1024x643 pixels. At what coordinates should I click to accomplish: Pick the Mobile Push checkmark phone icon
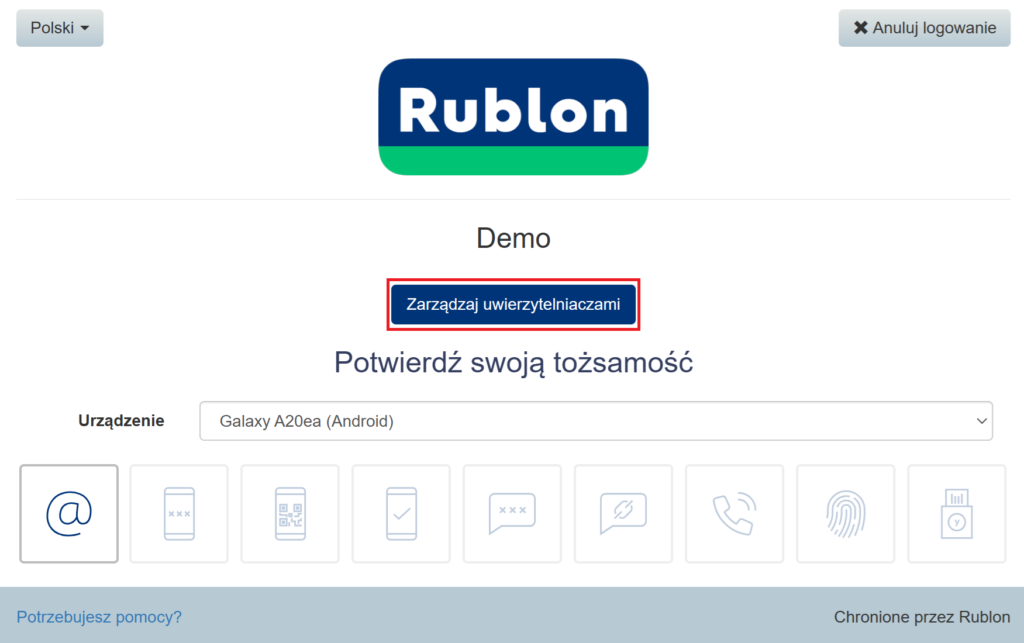click(401, 514)
